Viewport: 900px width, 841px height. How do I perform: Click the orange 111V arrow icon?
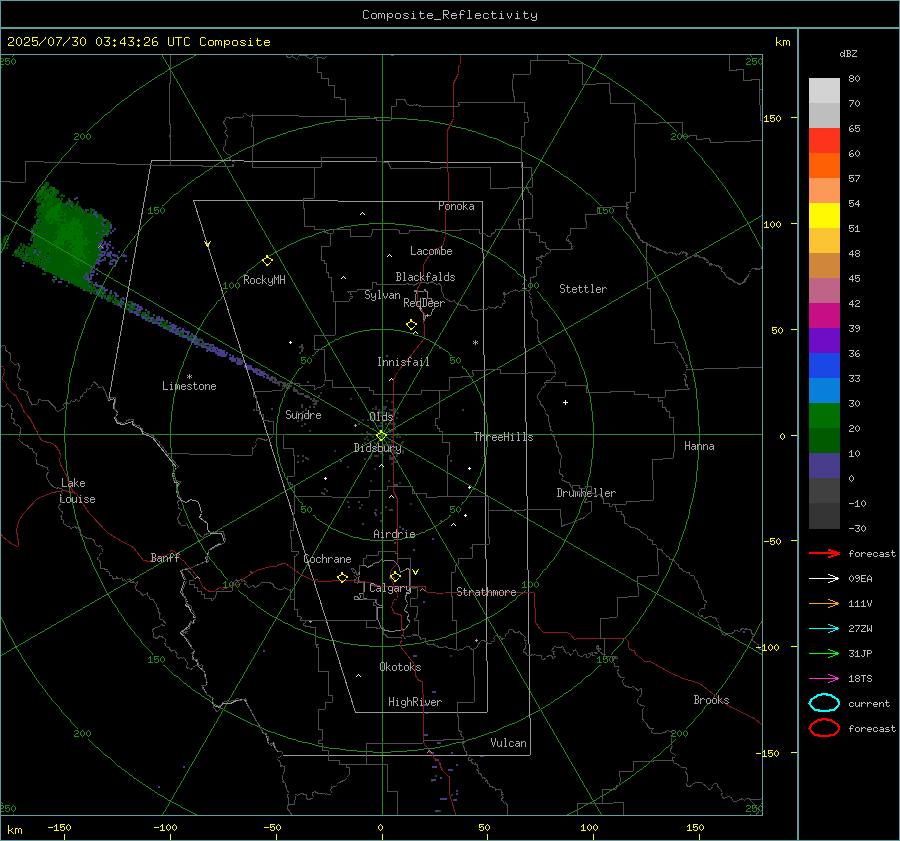click(x=824, y=603)
